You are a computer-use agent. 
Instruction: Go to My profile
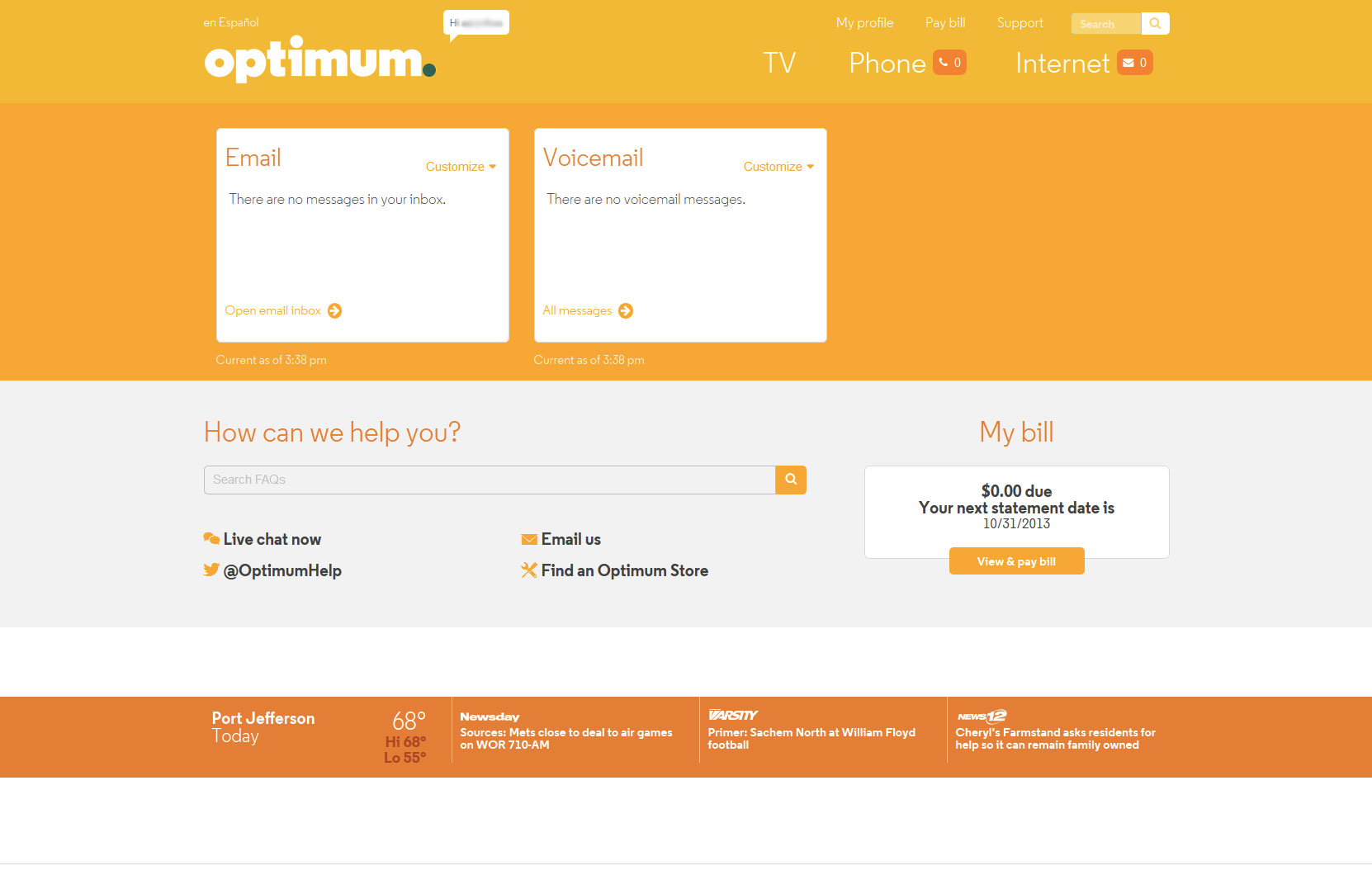pyautogui.click(x=864, y=23)
